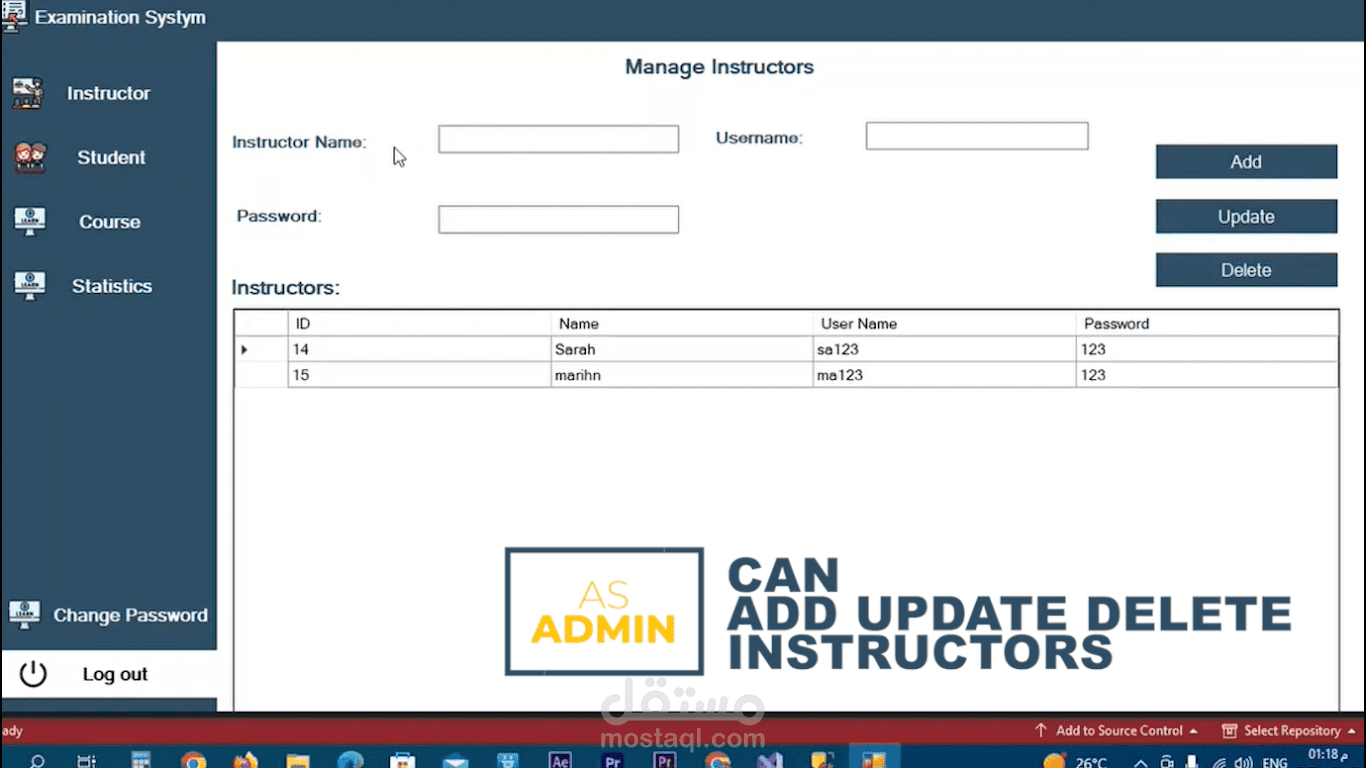Select the username cell sa123
Image resolution: width=1366 pixels, height=768 pixels.
(x=945, y=349)
